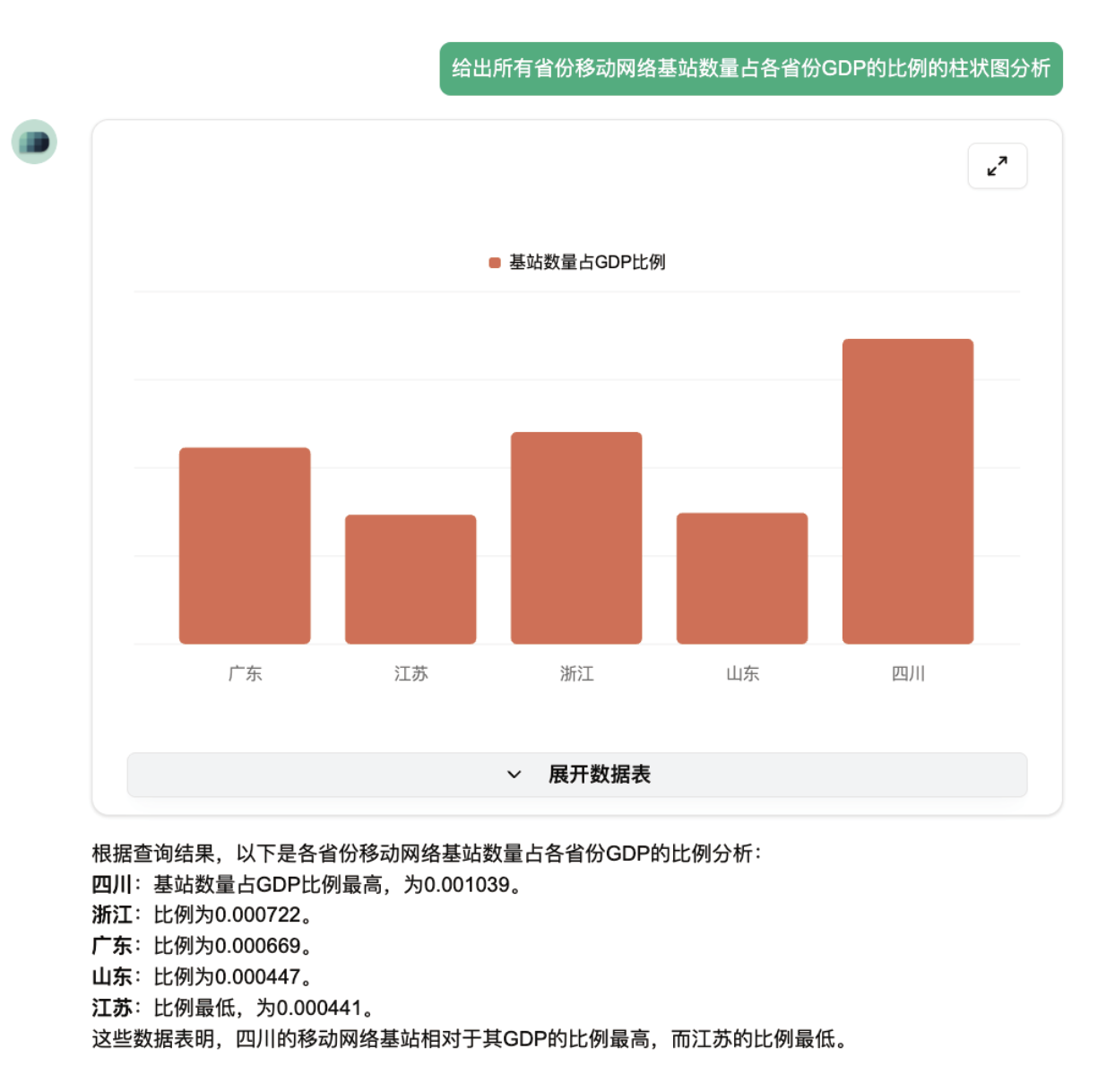The width and height of the screenshot is (1115, 1092).
Task: Click the 展开数据表 button text
Action: pos(599,775)
